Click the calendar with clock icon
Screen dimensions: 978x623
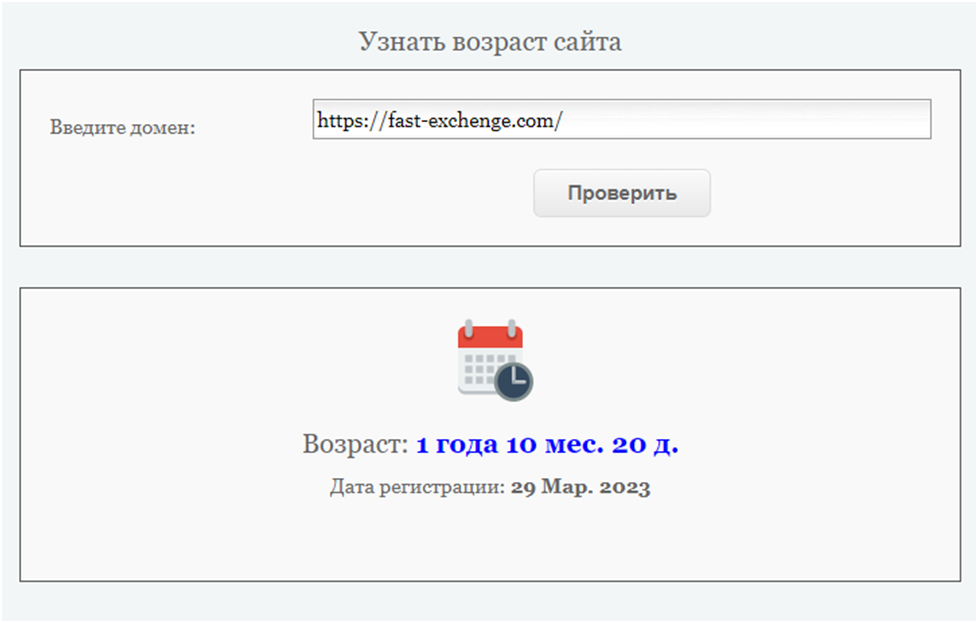495,360
